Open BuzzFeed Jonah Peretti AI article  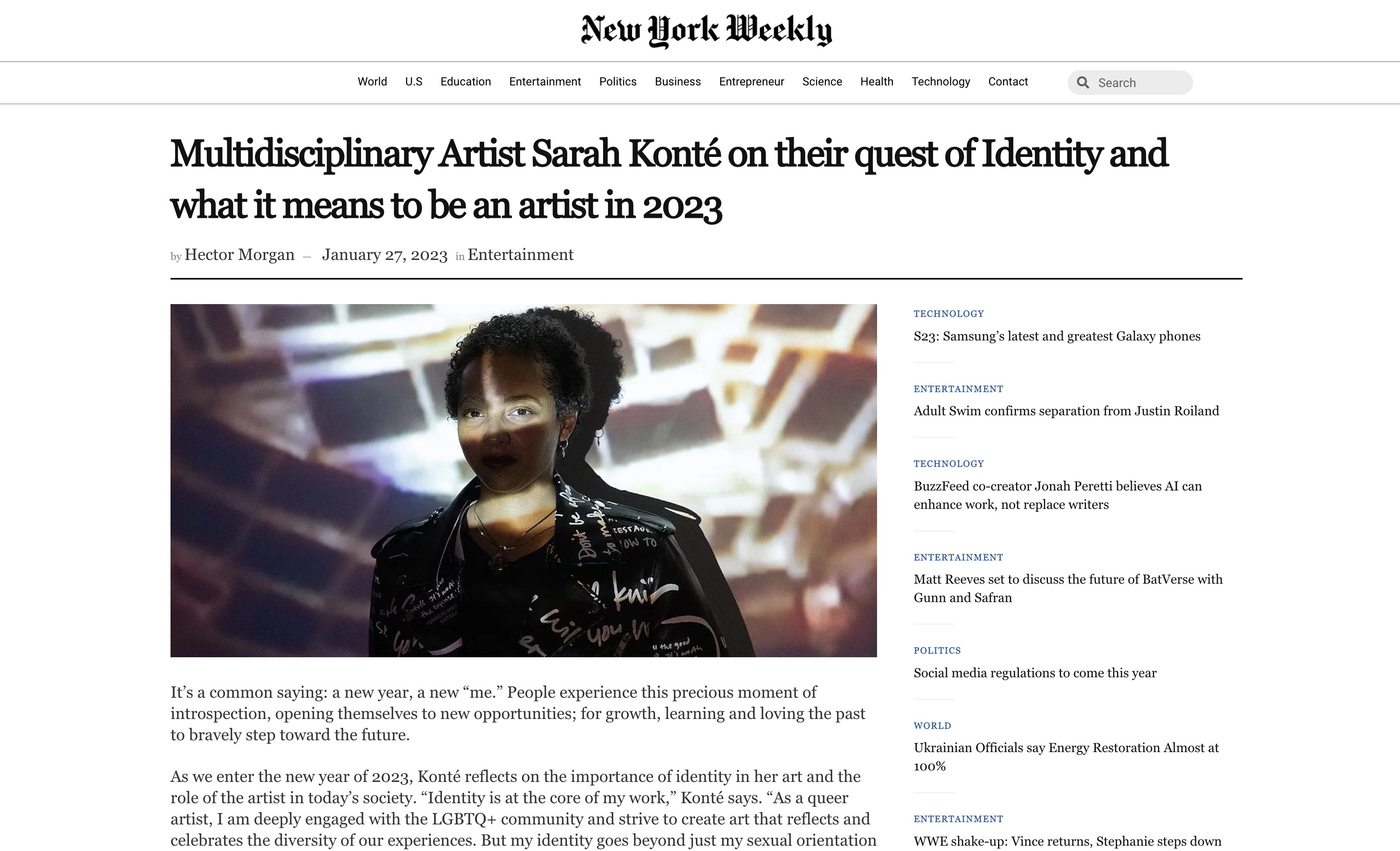pos(1058,495)
